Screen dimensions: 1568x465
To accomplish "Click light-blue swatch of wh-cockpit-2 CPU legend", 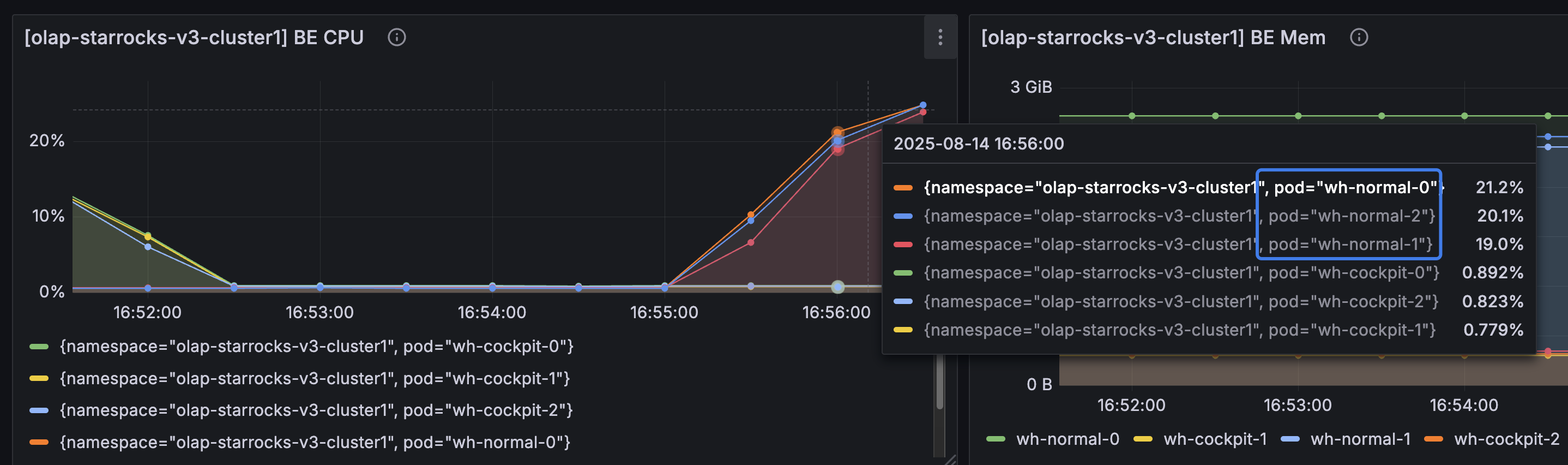I will (39, 410).
